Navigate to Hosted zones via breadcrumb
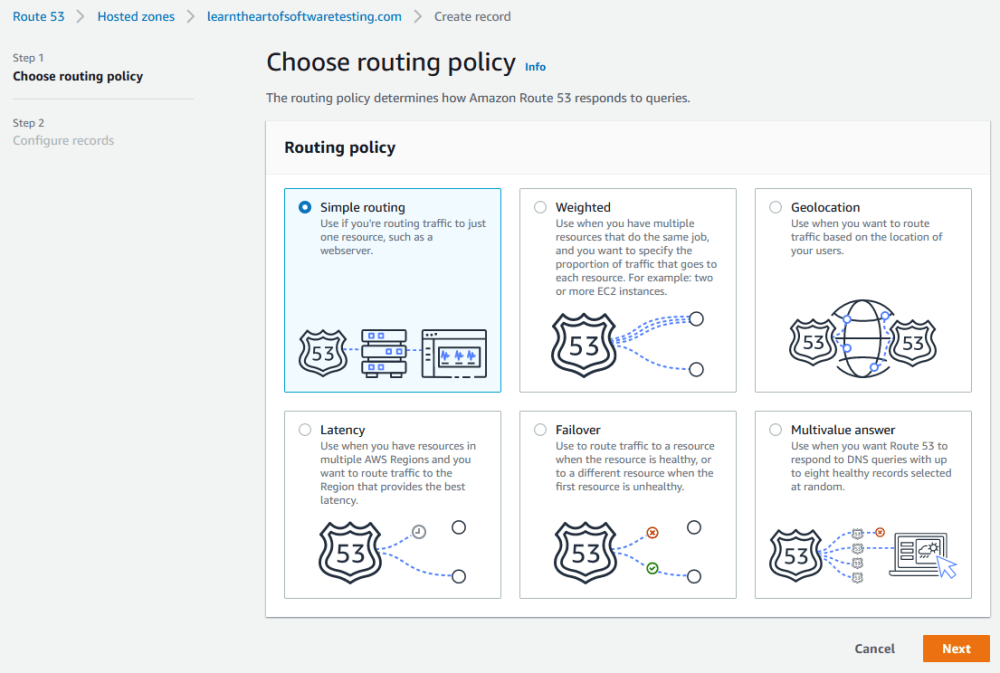The height and width of the screenshot is (673, 1000). tap(135, 16)
